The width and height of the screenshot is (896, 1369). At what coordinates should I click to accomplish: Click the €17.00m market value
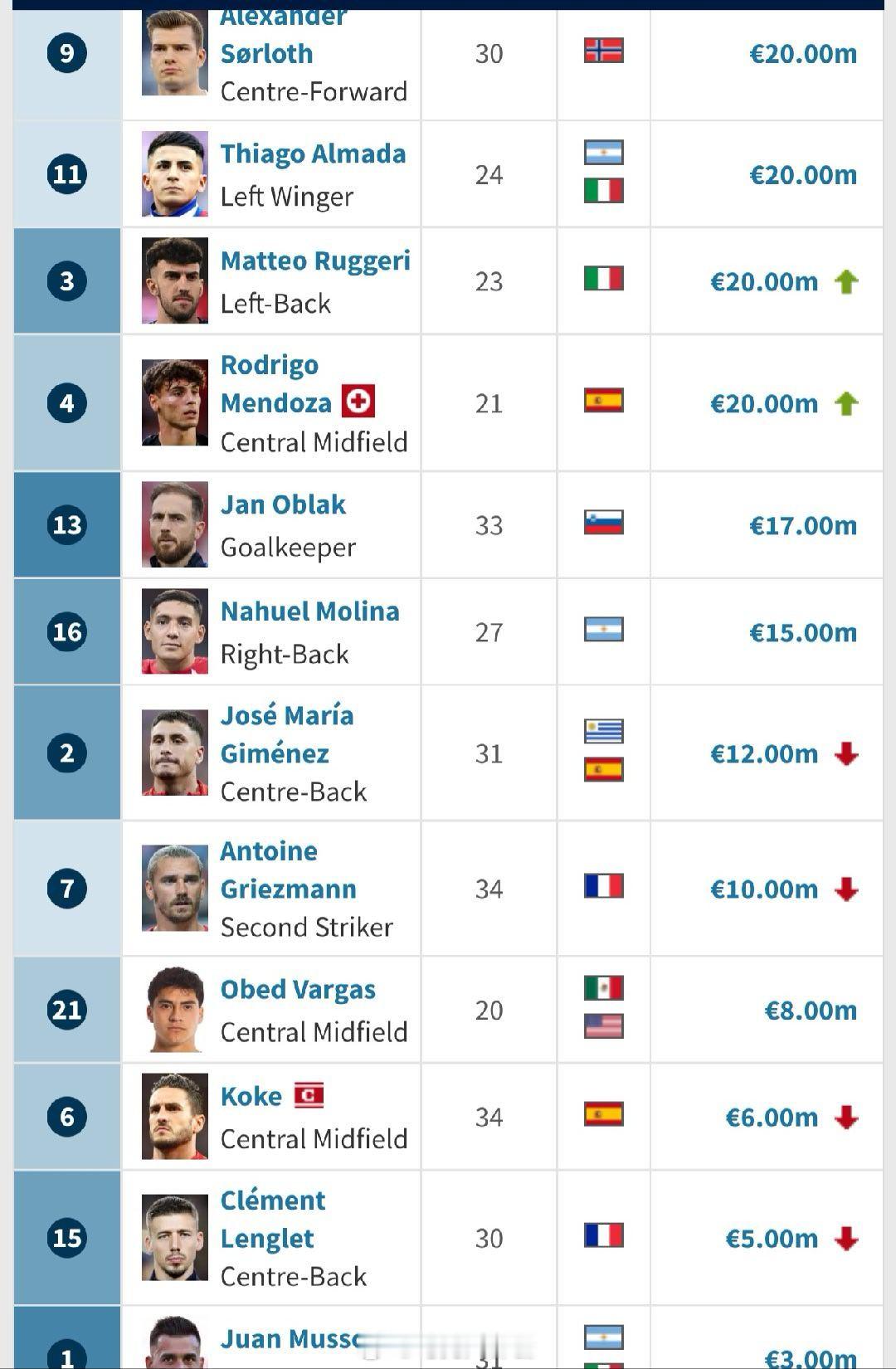[803, 526]
